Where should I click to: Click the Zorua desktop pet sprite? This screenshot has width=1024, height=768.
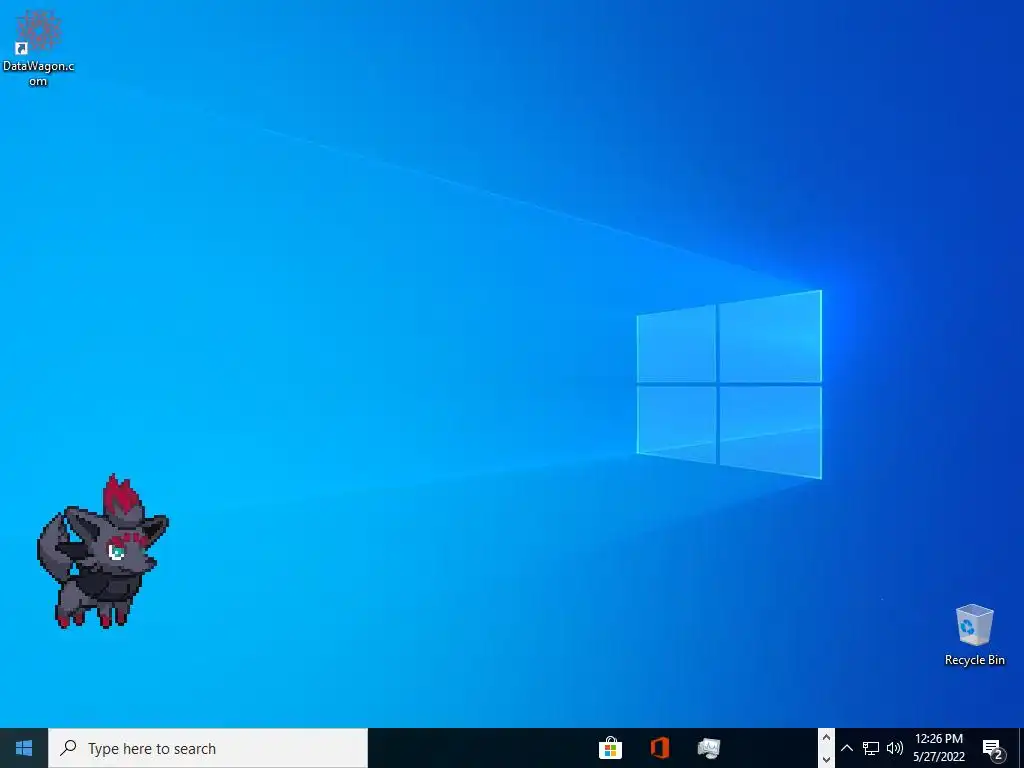103,552
